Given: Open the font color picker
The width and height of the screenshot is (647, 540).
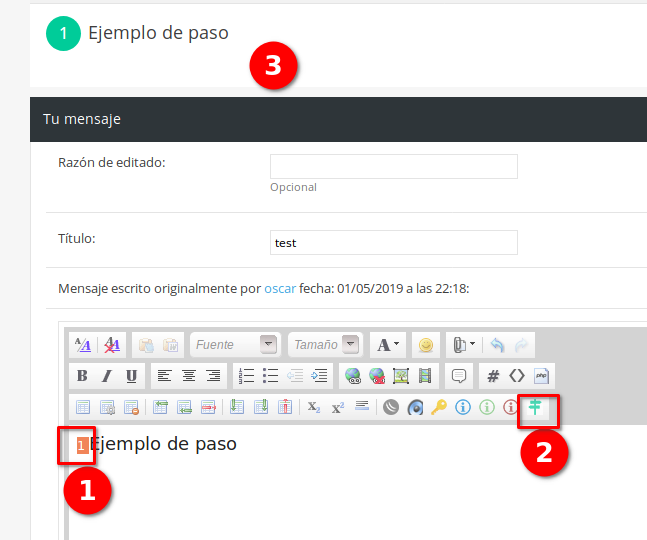Looking at the screenshot, I should pos(387,345).
